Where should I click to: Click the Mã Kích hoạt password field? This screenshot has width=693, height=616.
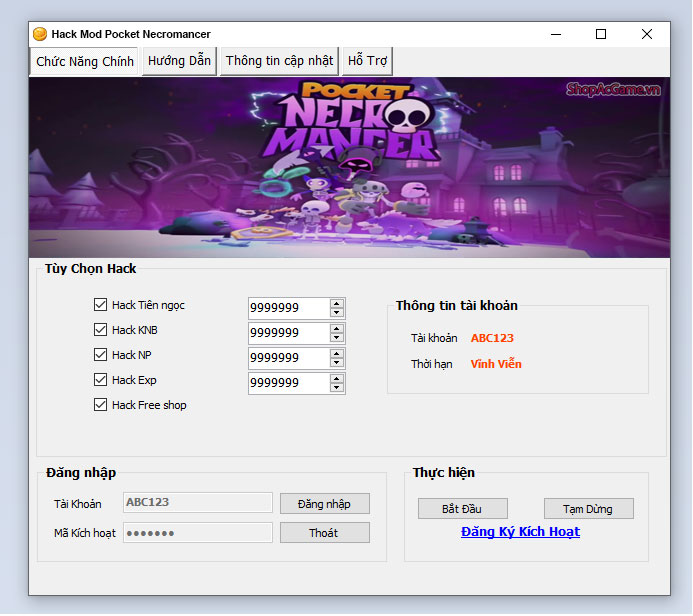point(198,533)
